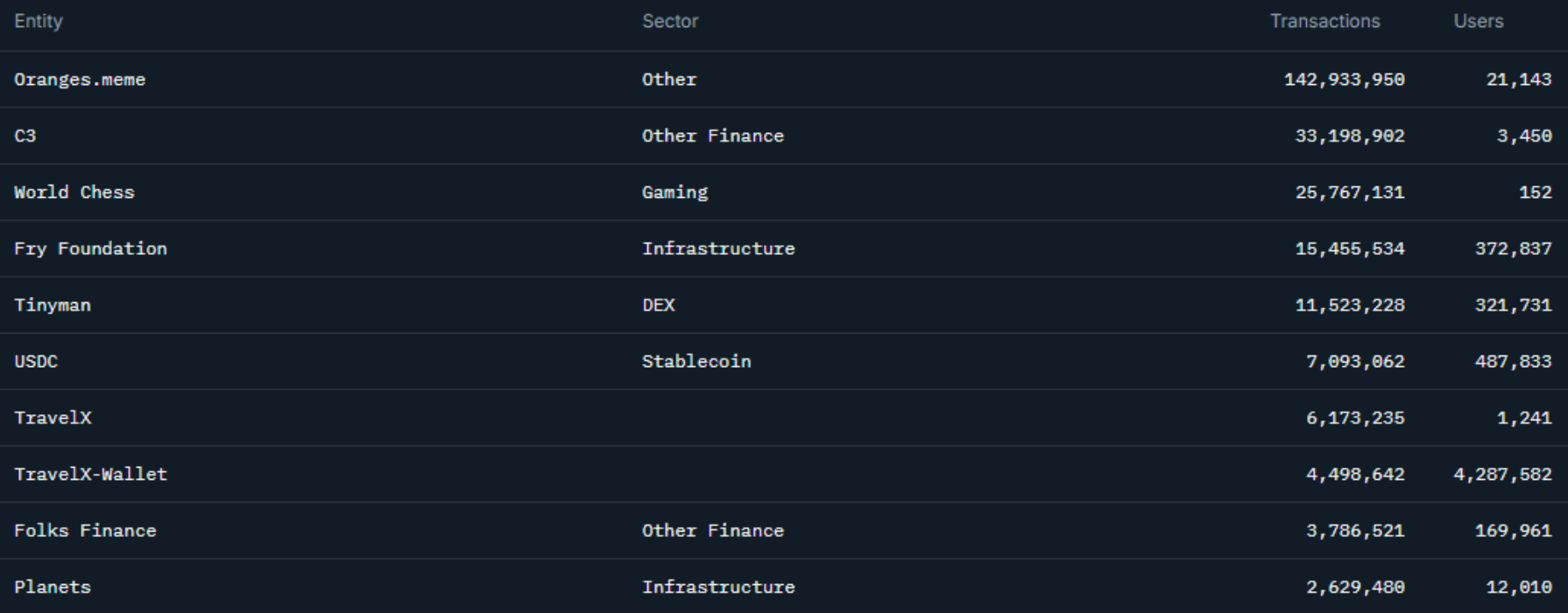Click the DEX sector label for Tinyman
This screenshot has width=1568, height=613.
pyautogui.click(x=659, y=306)
